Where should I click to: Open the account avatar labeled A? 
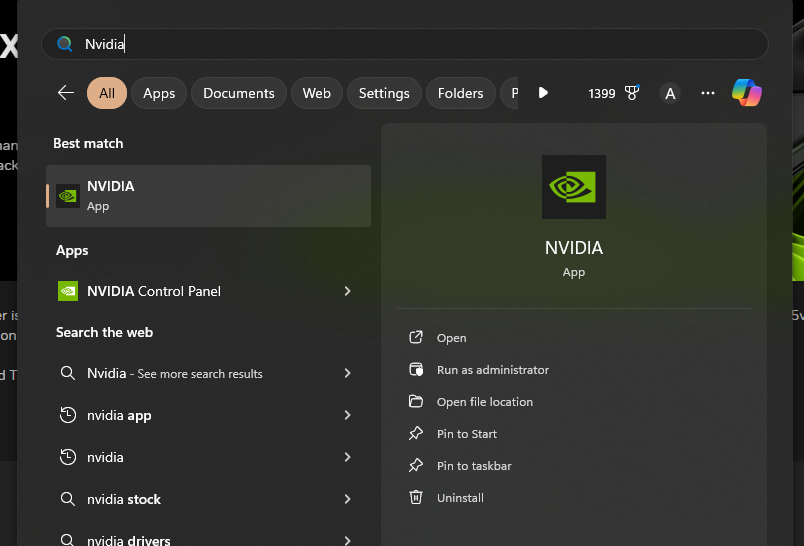coord(670,93)
